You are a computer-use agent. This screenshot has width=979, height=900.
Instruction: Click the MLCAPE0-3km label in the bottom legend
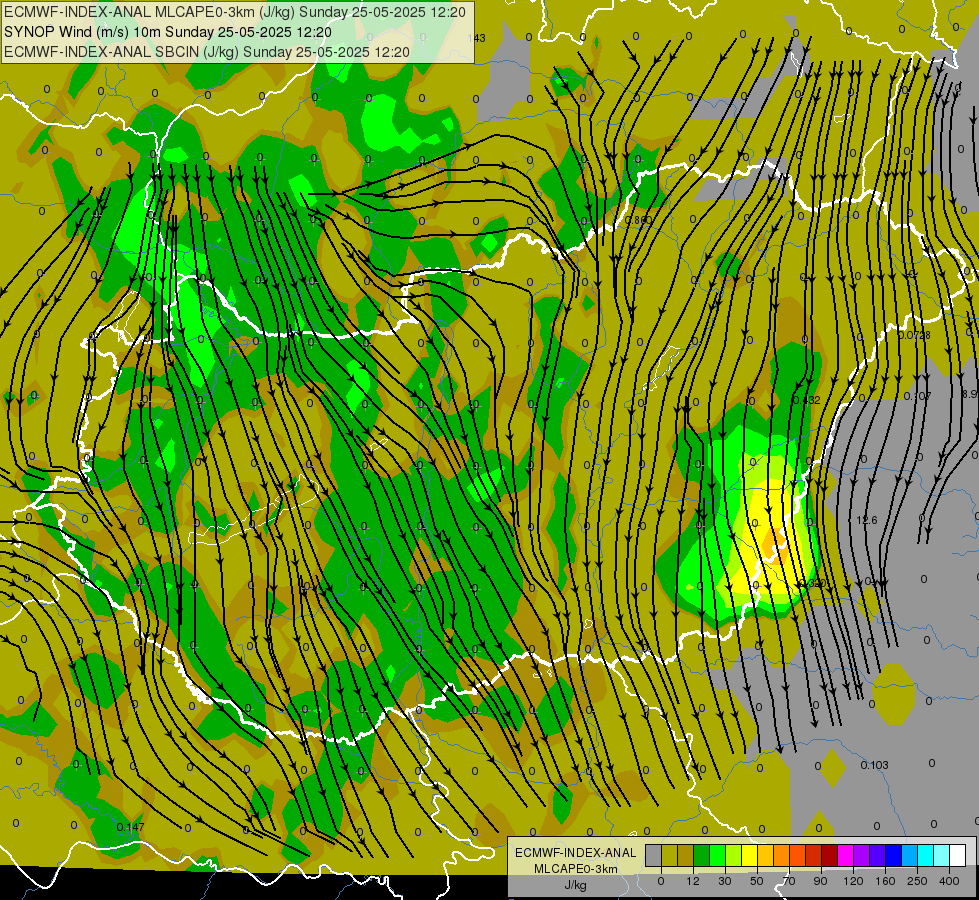point(576,869)
